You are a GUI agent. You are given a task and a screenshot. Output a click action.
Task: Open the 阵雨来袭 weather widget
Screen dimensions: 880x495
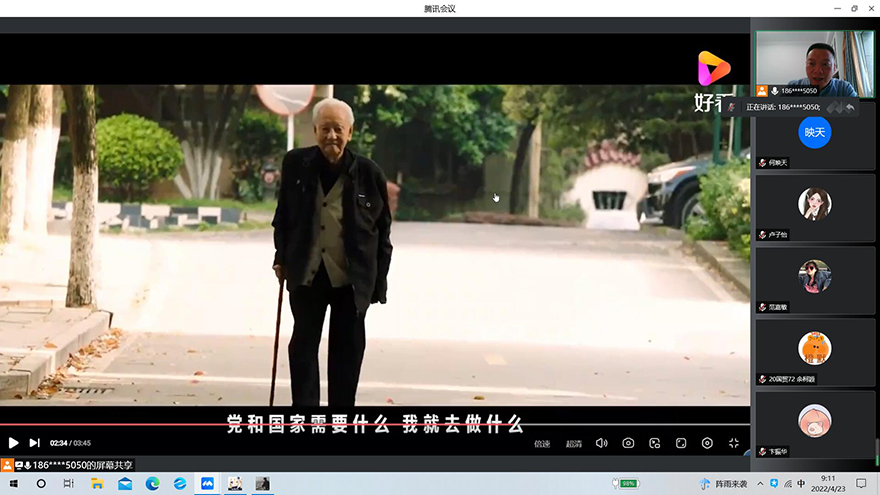tap(724, 484)
